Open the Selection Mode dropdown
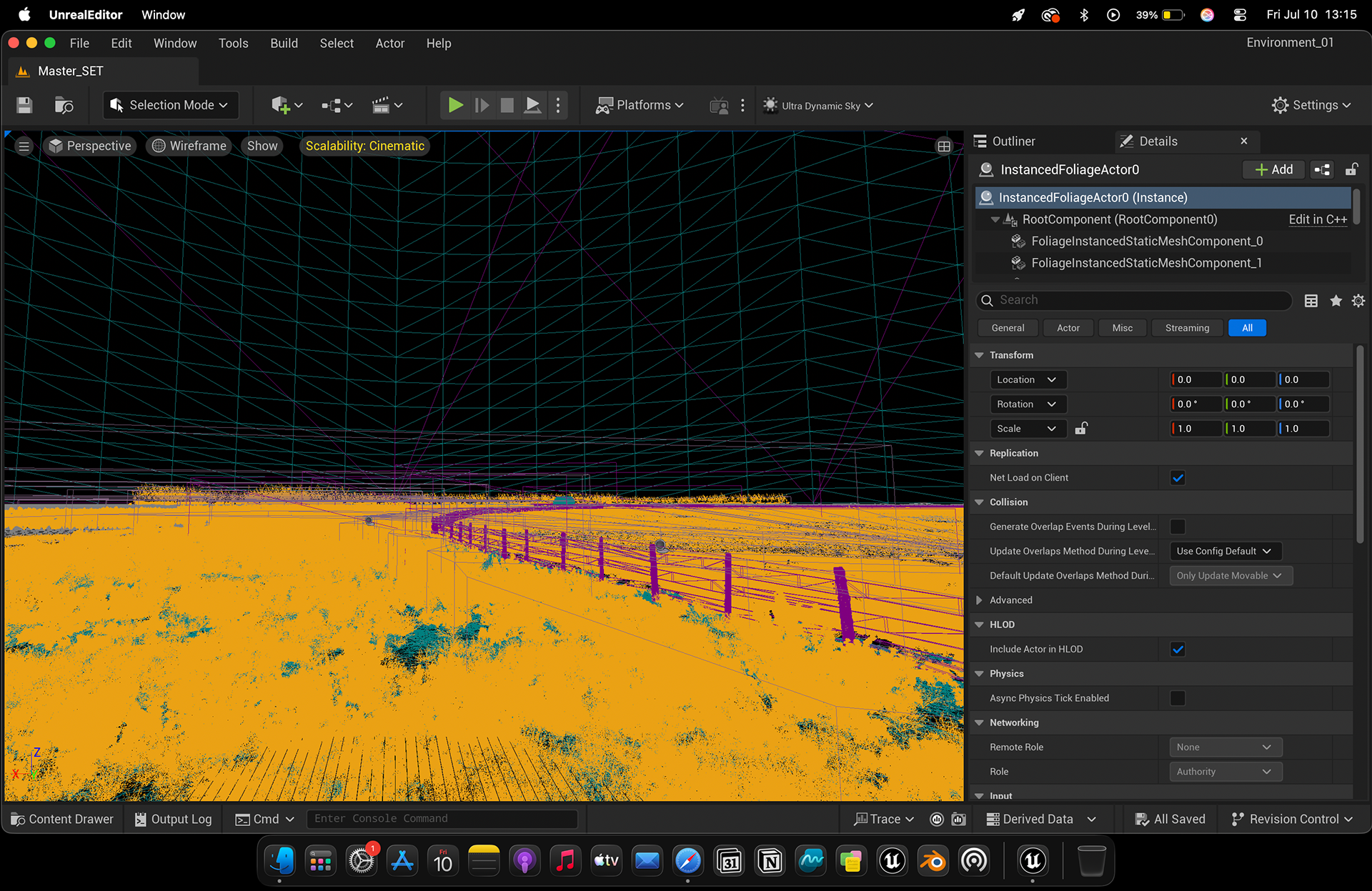 tap(170, 105)
